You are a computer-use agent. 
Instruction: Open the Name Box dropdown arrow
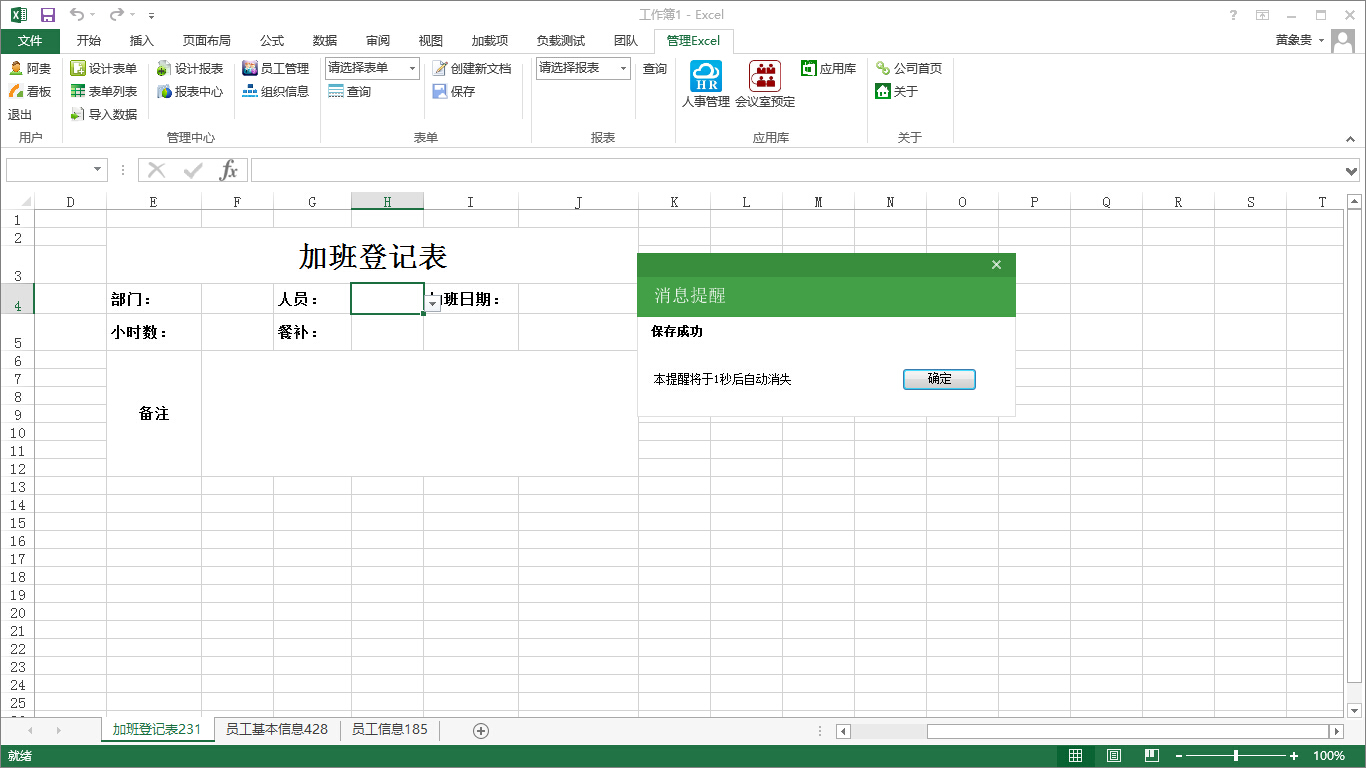tap(97, 170)
